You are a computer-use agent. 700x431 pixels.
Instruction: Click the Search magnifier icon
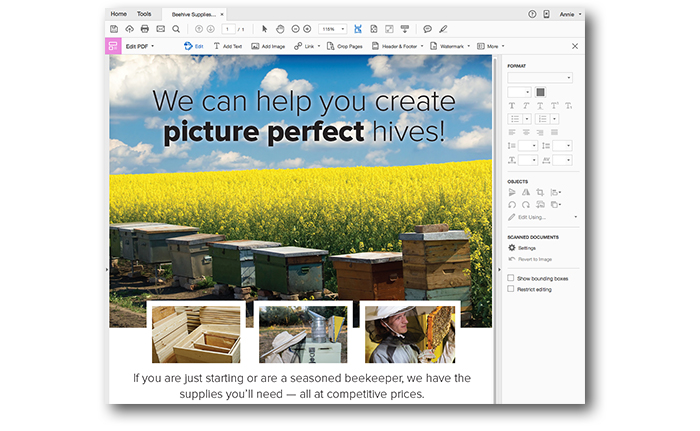click(x=175, y=29)
